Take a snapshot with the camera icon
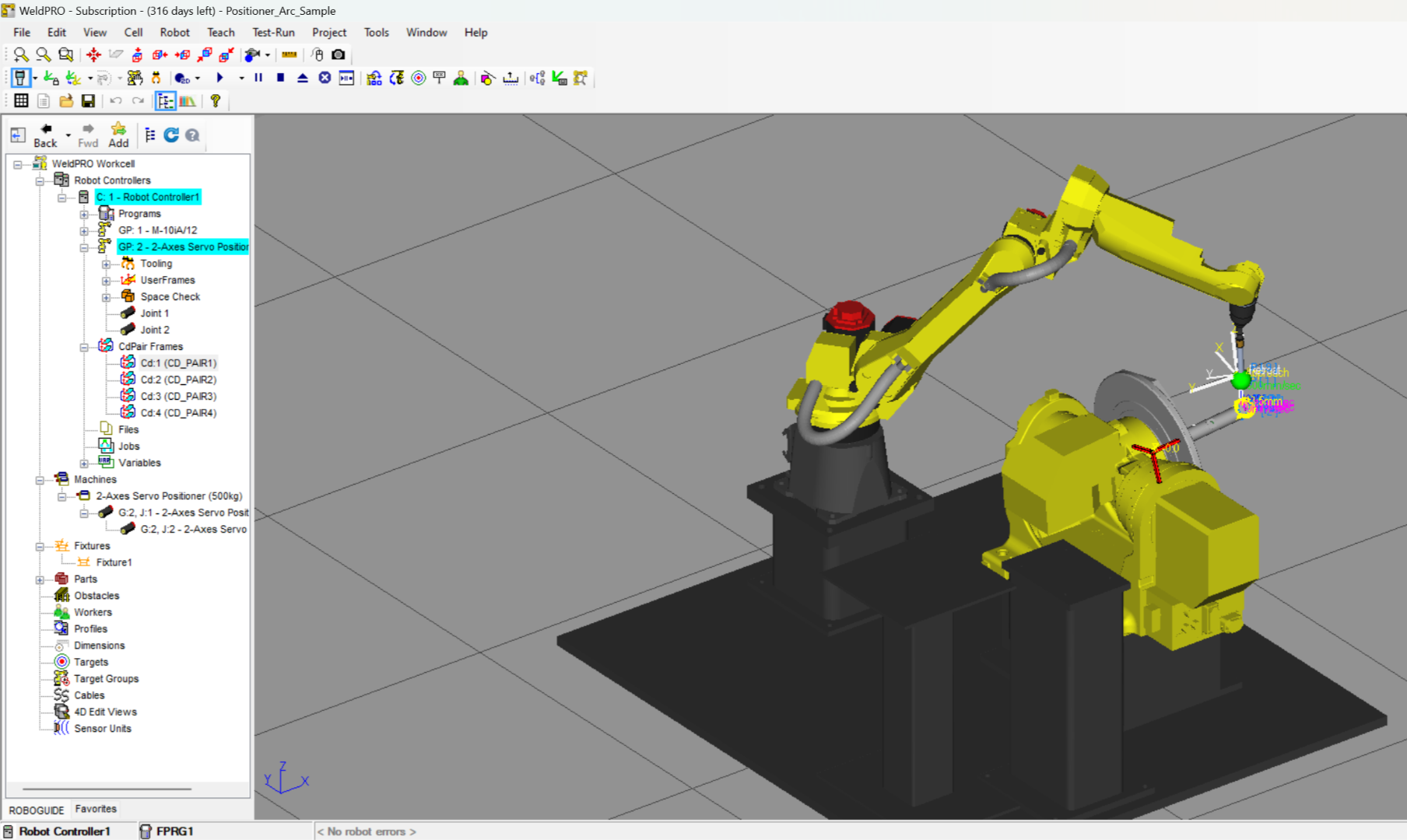The height and width of the screenshot is (840, 1407). pyautogui.click(x=339, y=54)
